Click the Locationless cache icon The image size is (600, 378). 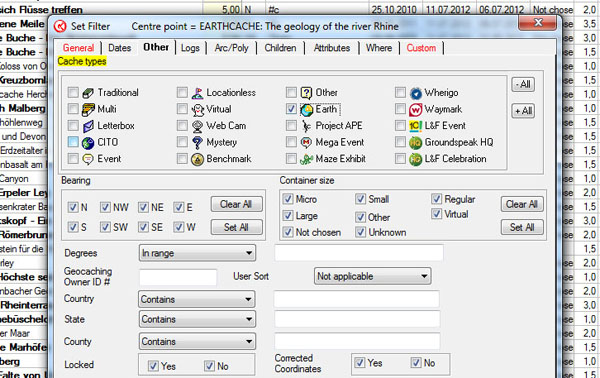pyautogui.click(x=197, y=93)
